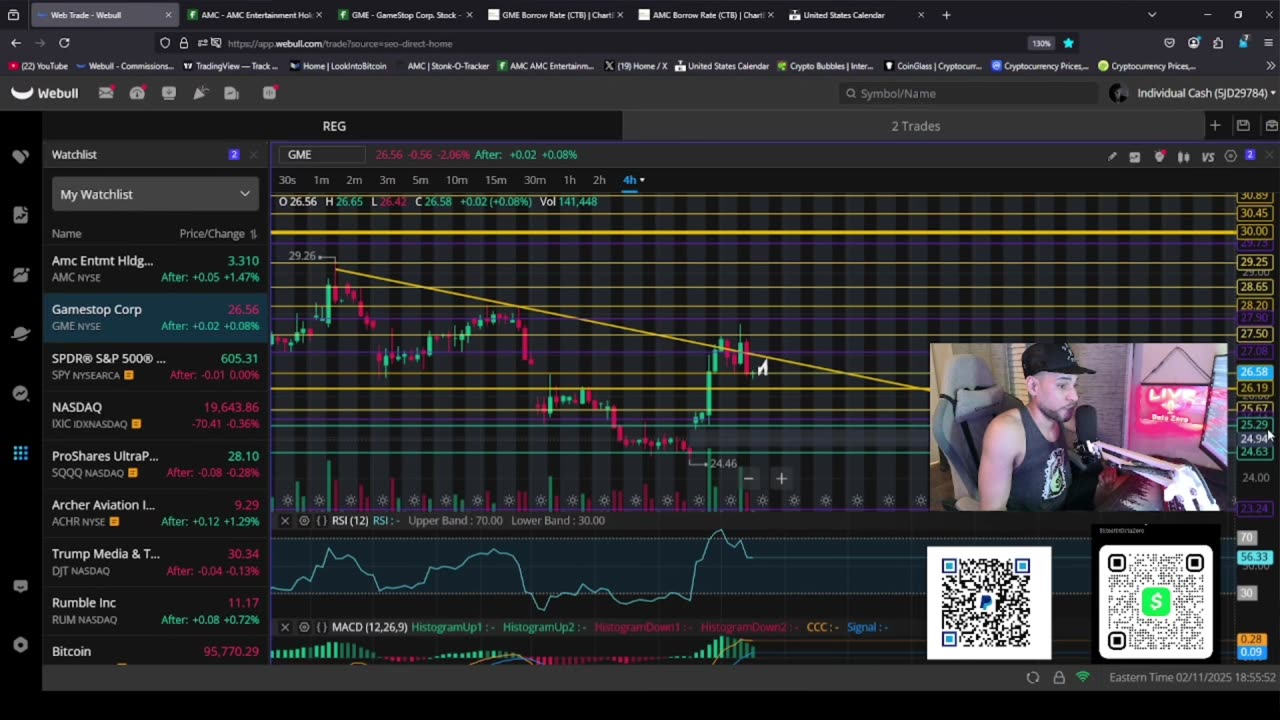Add new layout with plus icon
The height and width of the screenshot is (720, 1280).
[1215, 126]
